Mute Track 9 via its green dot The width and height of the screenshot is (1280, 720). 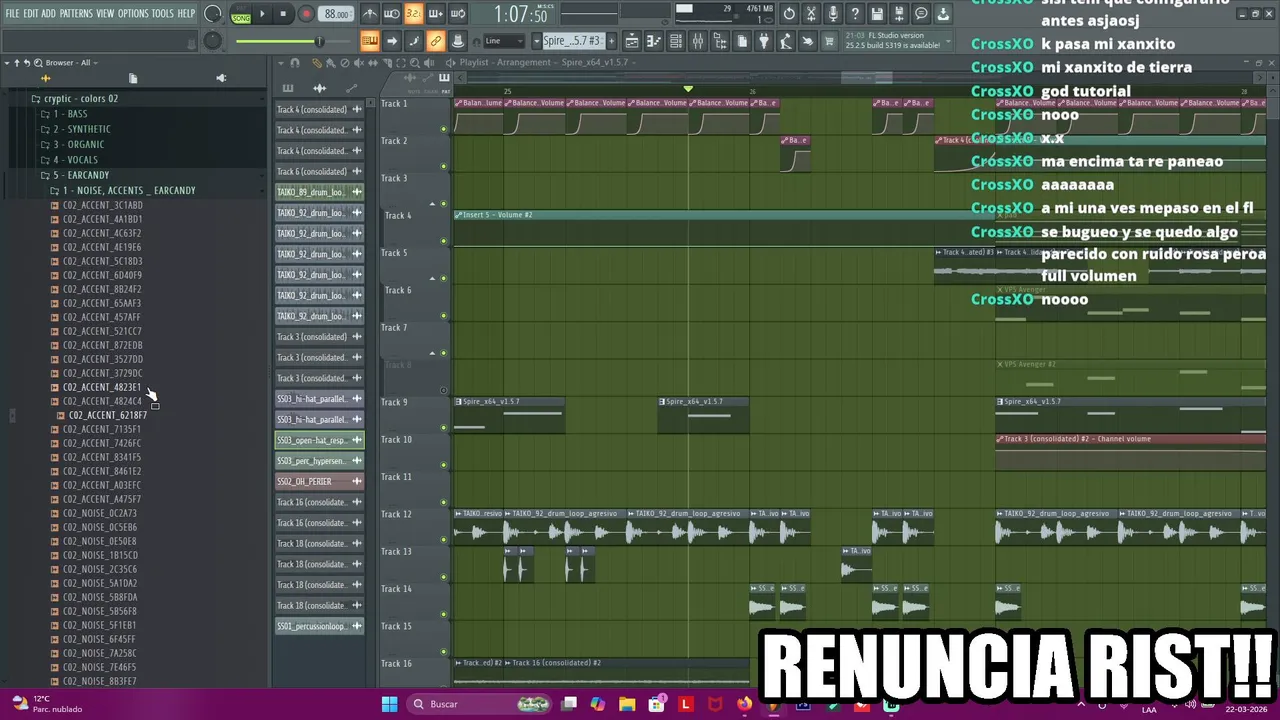443,428
